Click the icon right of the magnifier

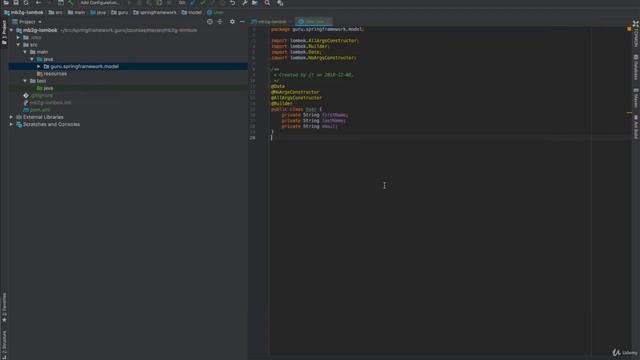coord(280,2)
